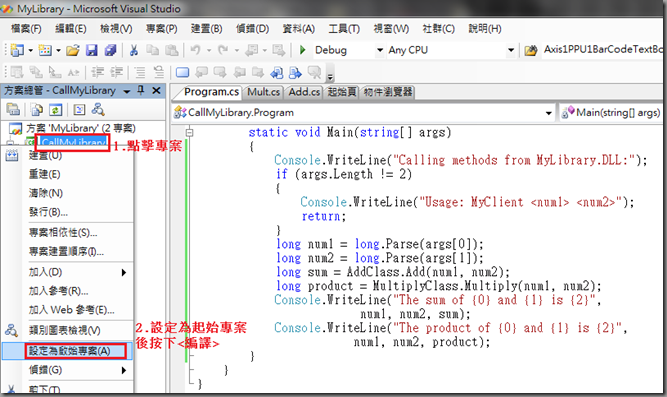Select the solution 'MyLibrary' tree node
Screen dimensions: 667x397
81,128
